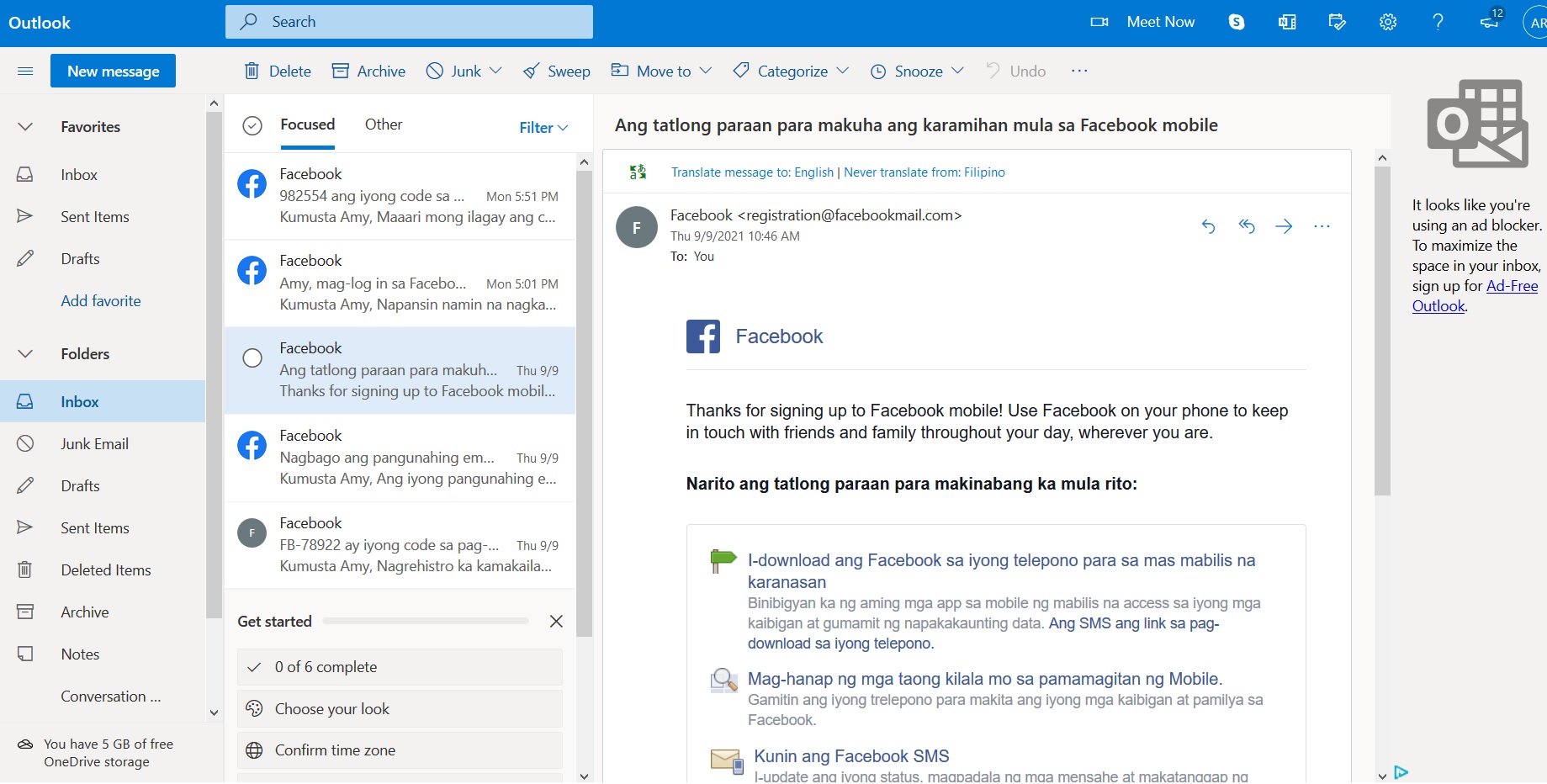Screen dimensions: 1547x784
Task: Toggle the hamburger navigation pane
Action: point(25,72)
